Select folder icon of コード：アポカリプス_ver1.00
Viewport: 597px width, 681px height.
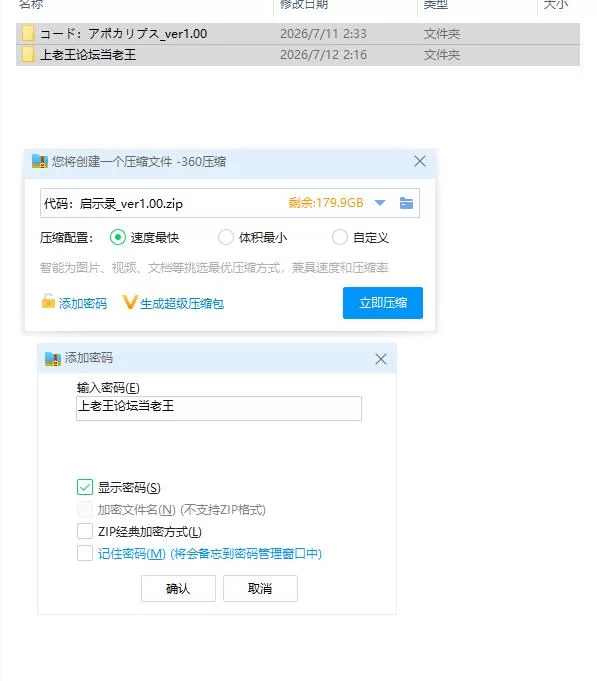coord(28,33)
